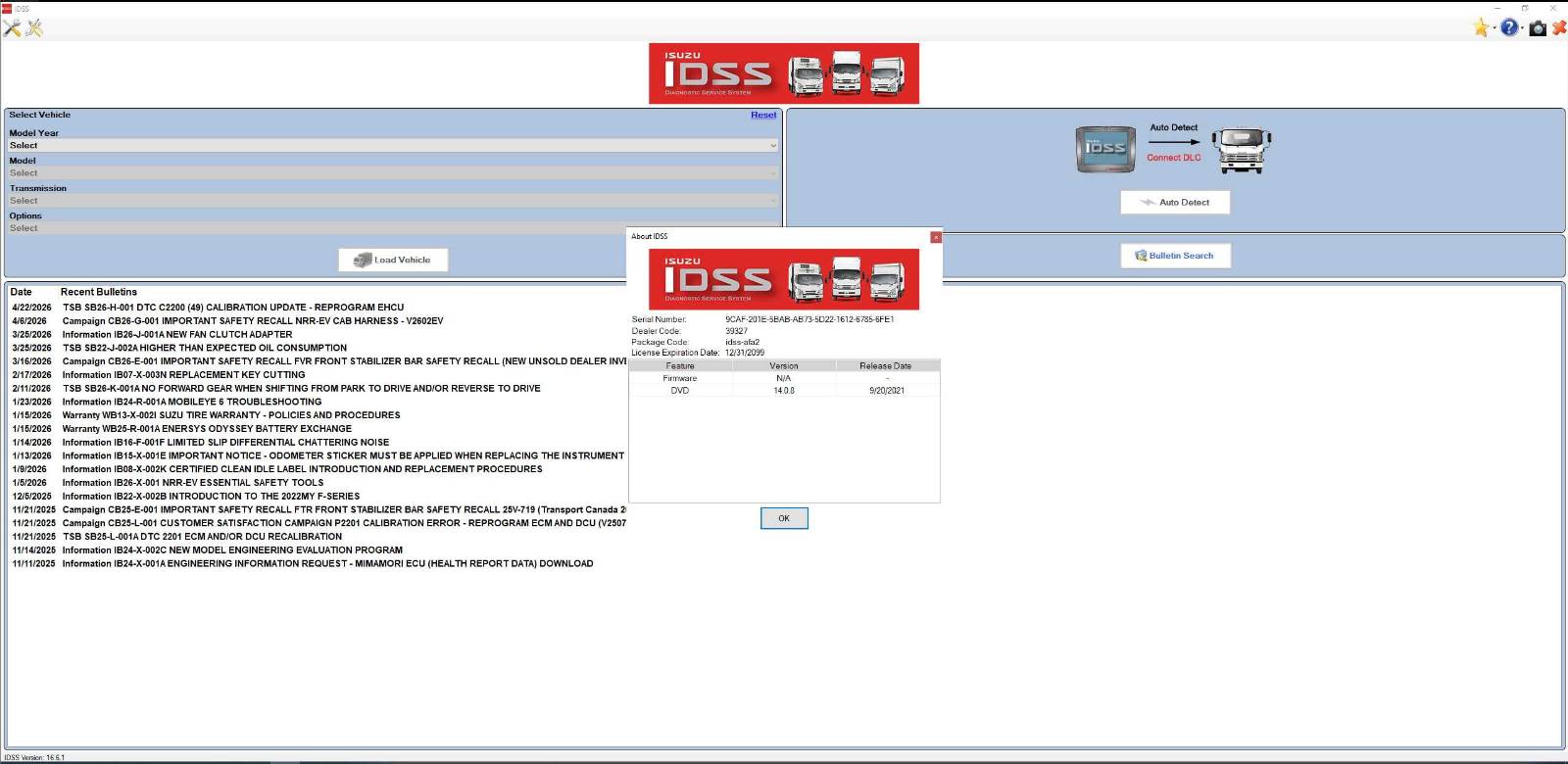This screenshot has width=1568, height=764.
Task: Click the truck image in Auto Detect panel
Action: click(1242, 150)
